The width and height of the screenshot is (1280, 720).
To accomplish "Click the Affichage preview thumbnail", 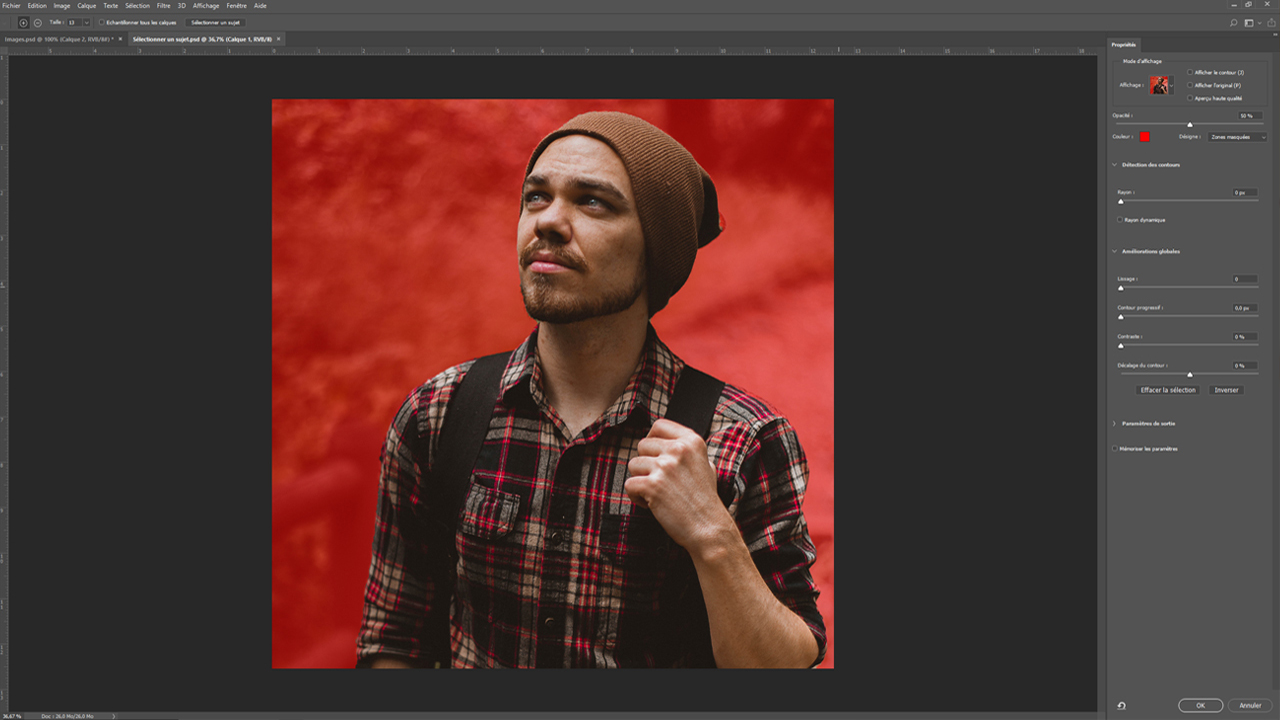I will click(1159, 85).
